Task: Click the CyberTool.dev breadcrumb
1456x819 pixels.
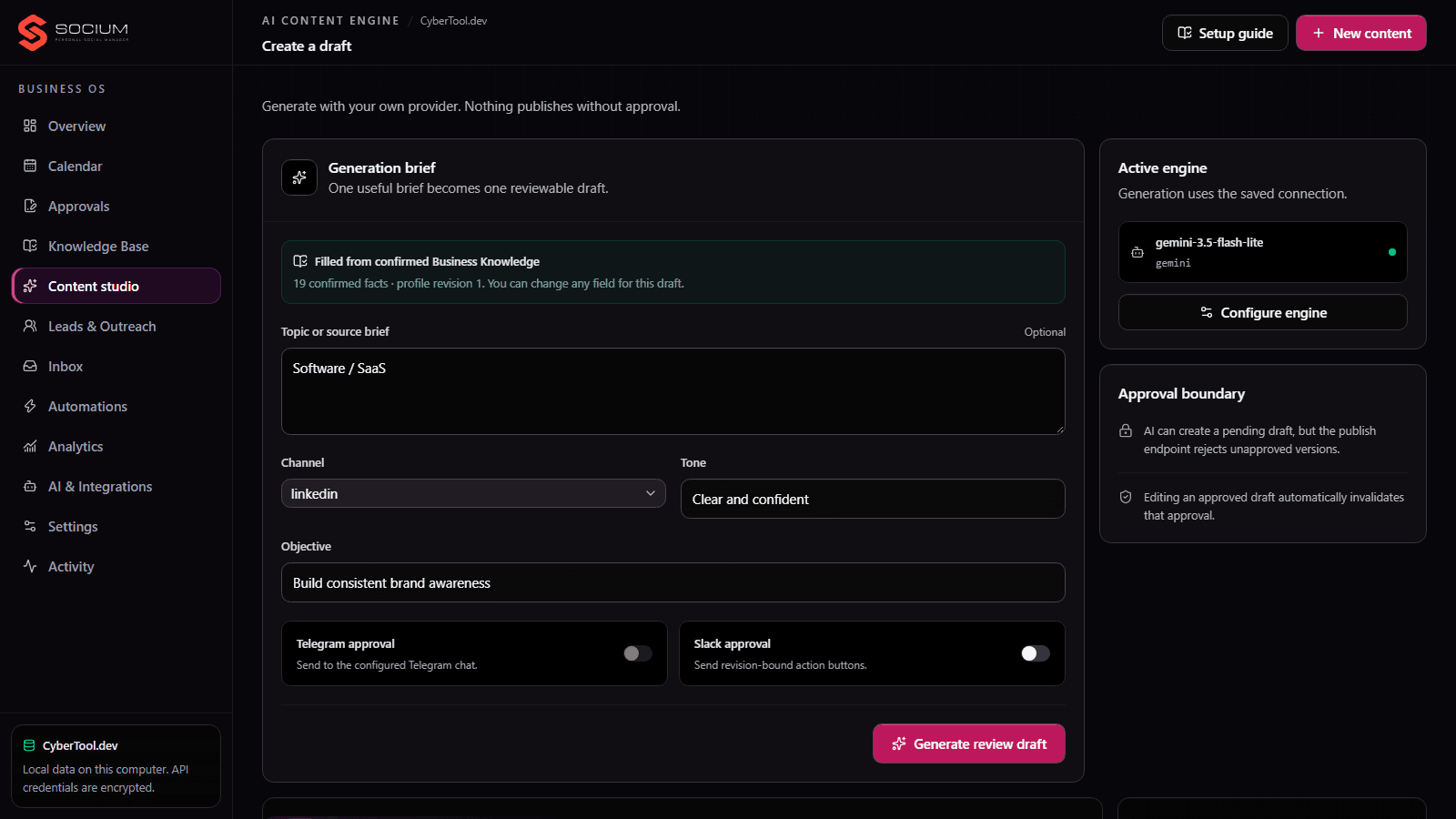Action: pos(453,21)
